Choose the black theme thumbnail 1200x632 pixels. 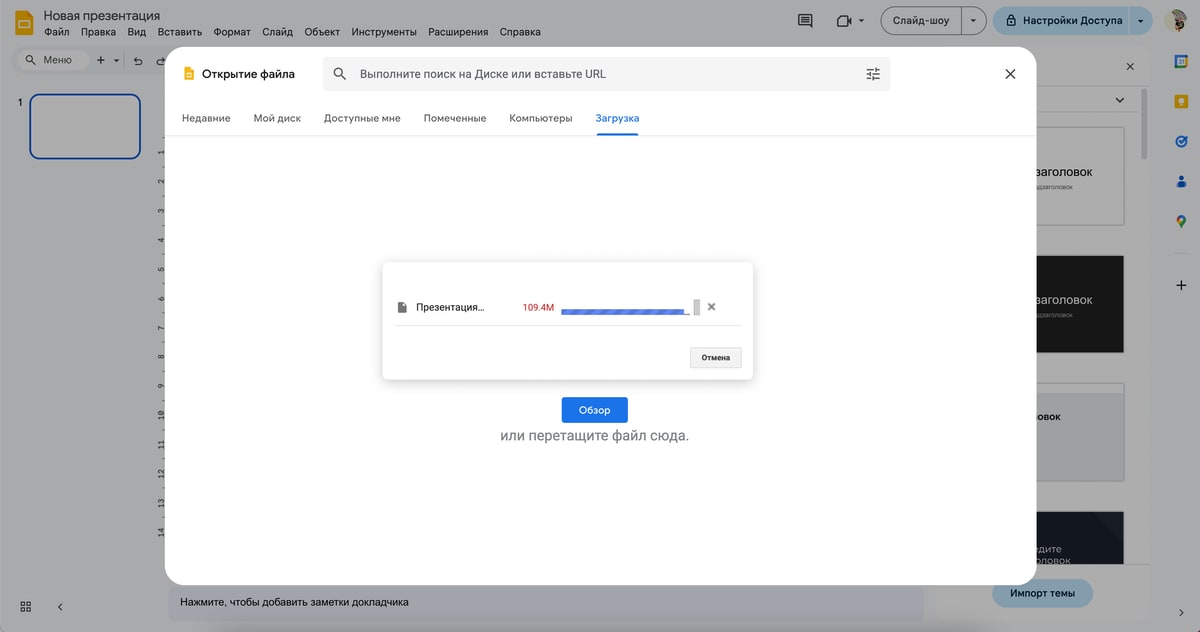coord(1080,304)
